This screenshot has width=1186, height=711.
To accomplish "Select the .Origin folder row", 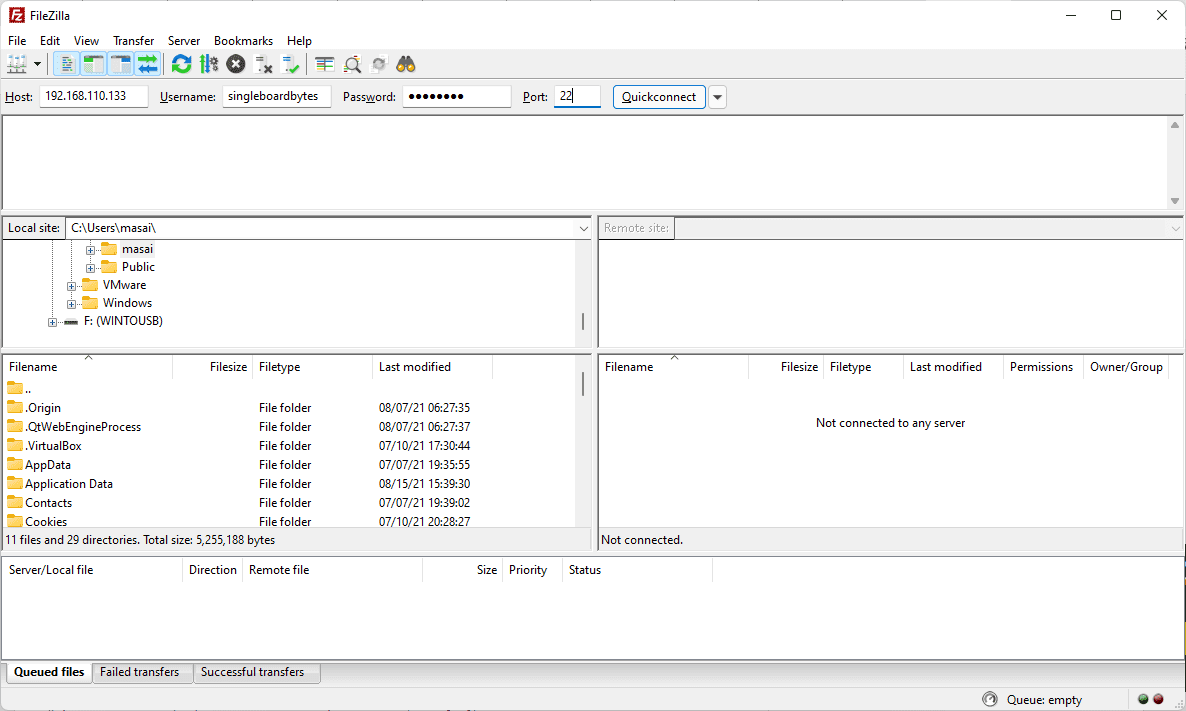I will click(290, 408).
